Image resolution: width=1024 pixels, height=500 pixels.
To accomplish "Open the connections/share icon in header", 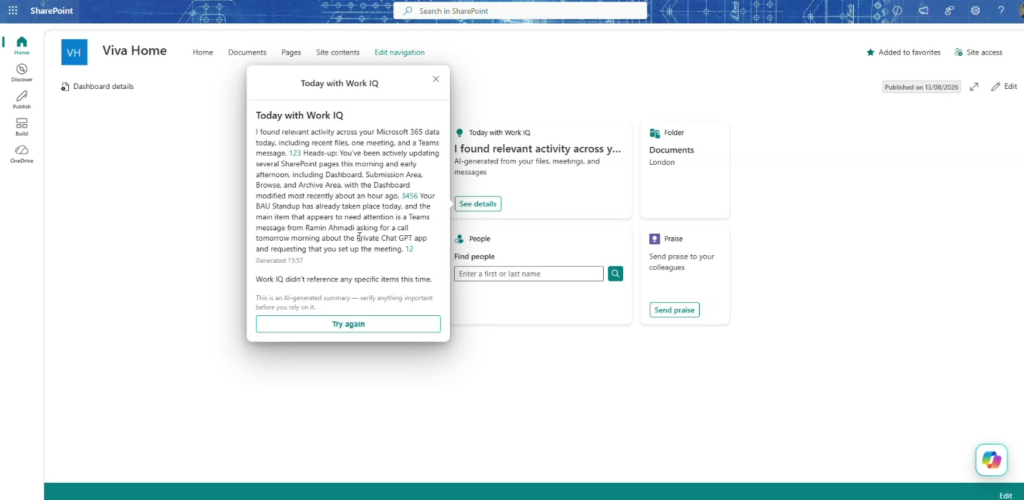I will pos(950,10).
